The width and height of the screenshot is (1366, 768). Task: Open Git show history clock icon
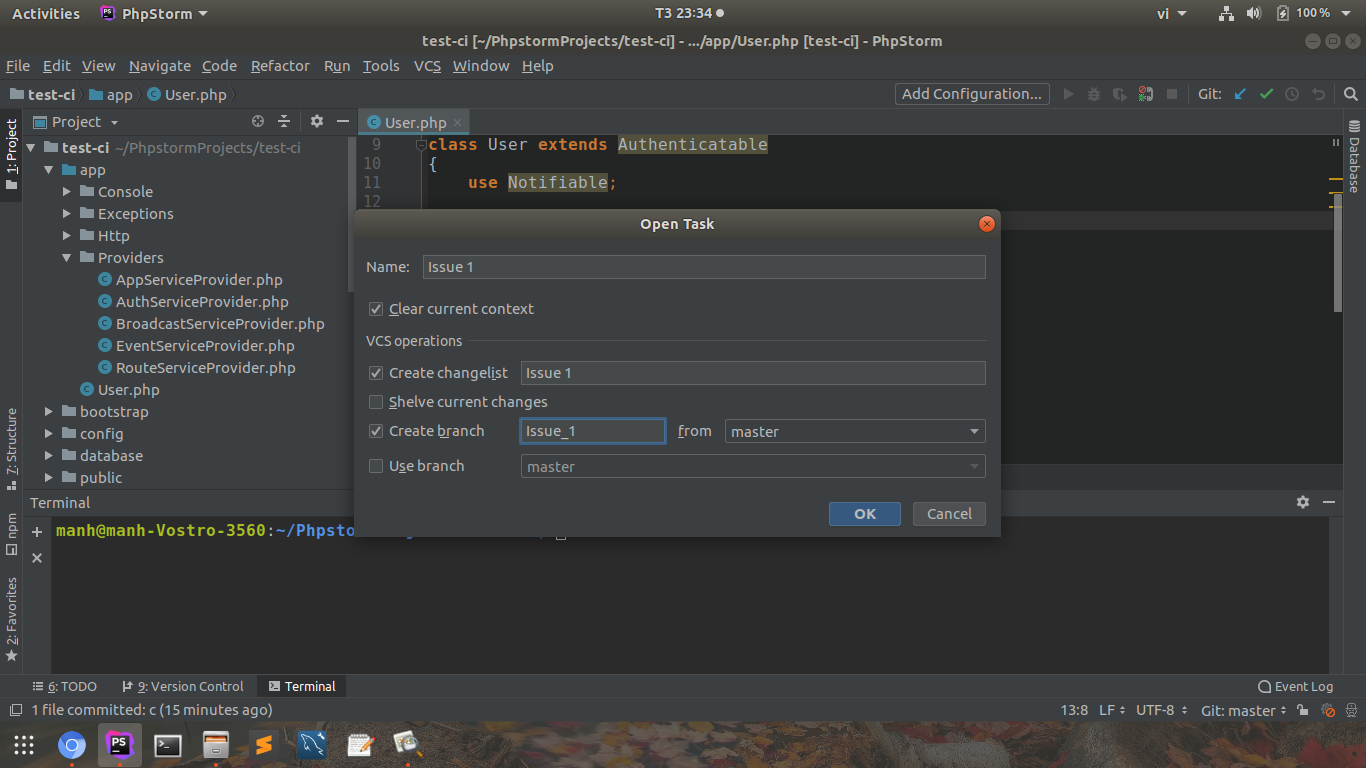pyautogui.click(x=1292, y=94)
